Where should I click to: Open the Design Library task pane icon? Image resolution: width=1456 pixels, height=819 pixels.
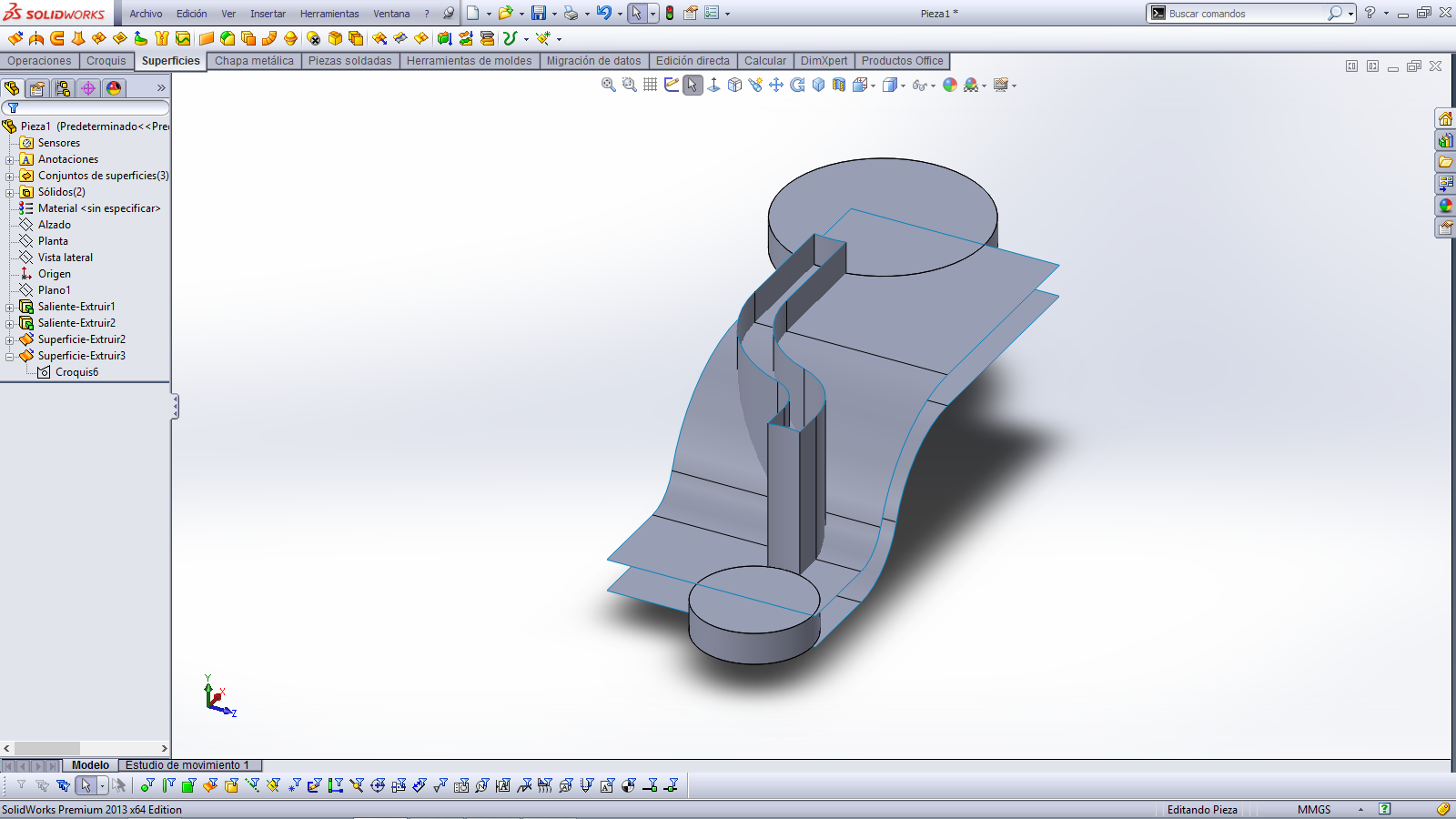[1445, 140]
